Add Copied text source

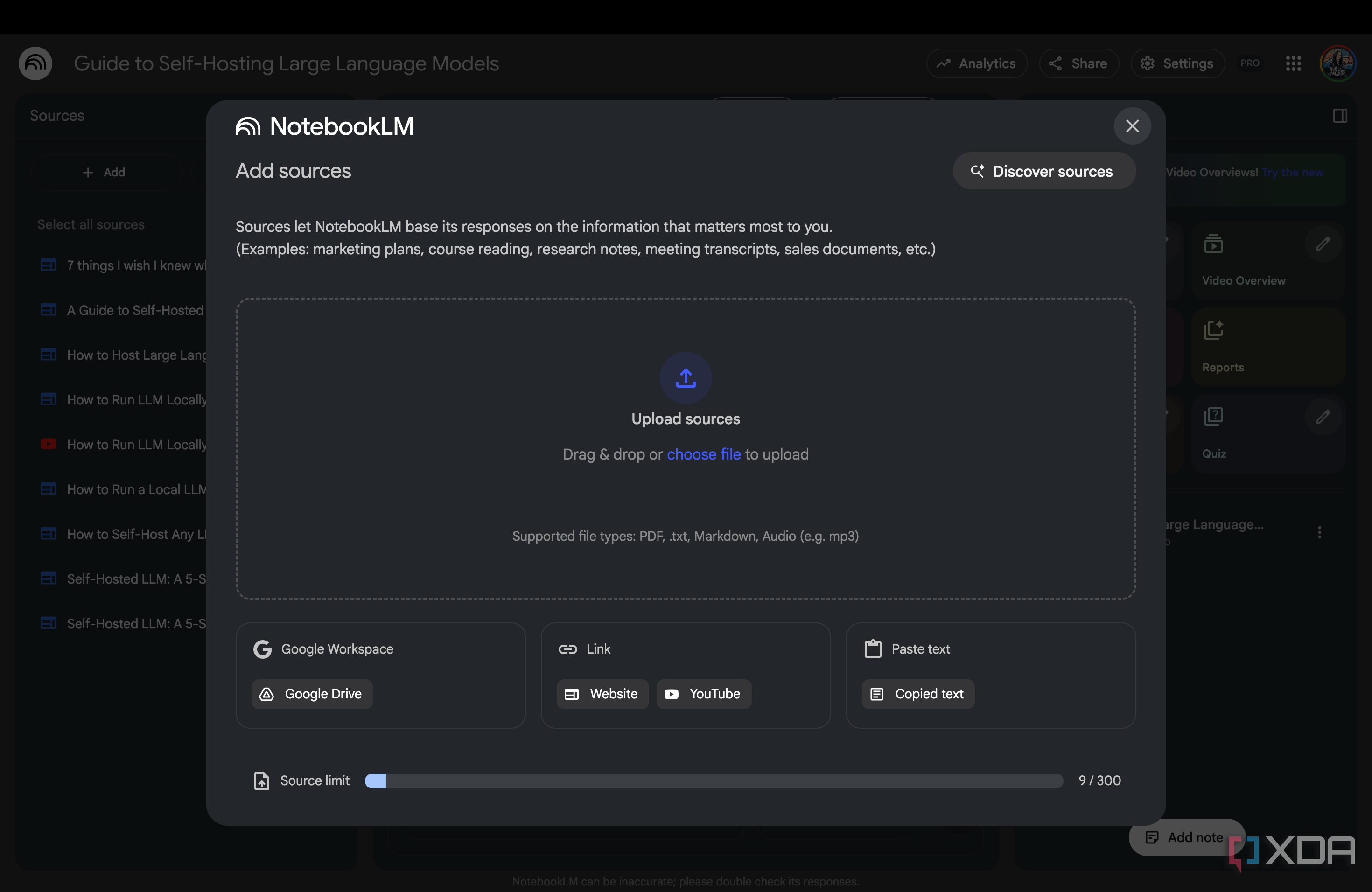click(x=918, y=694)
